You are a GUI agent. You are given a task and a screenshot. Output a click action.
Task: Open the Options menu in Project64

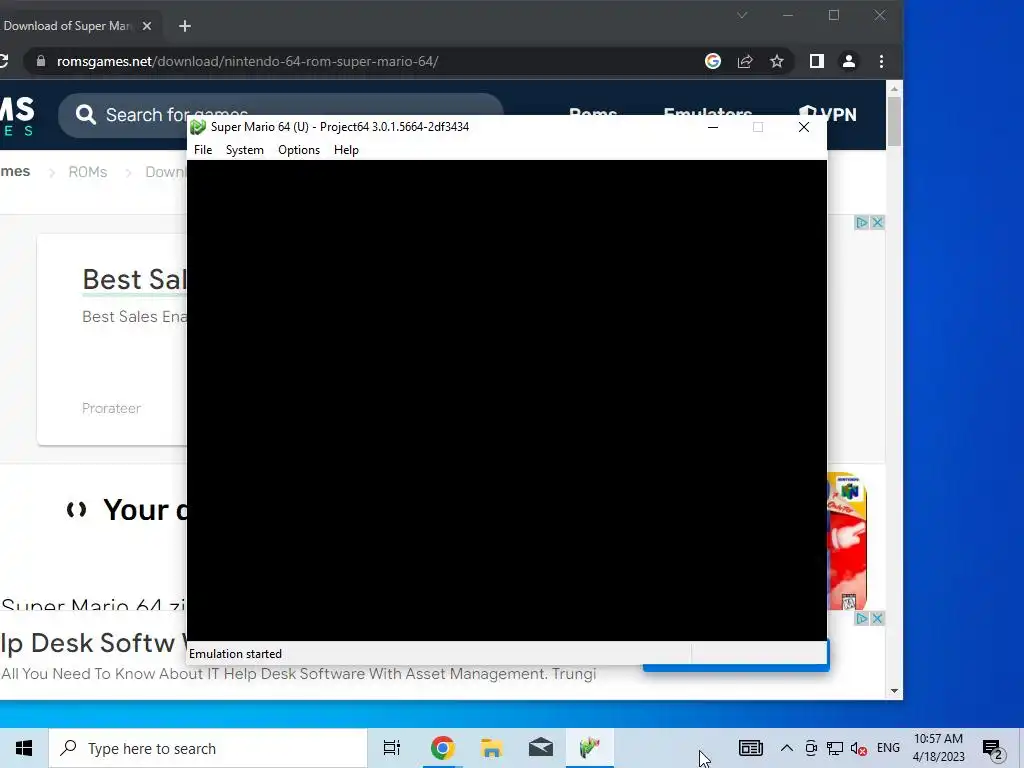point(299,150)
